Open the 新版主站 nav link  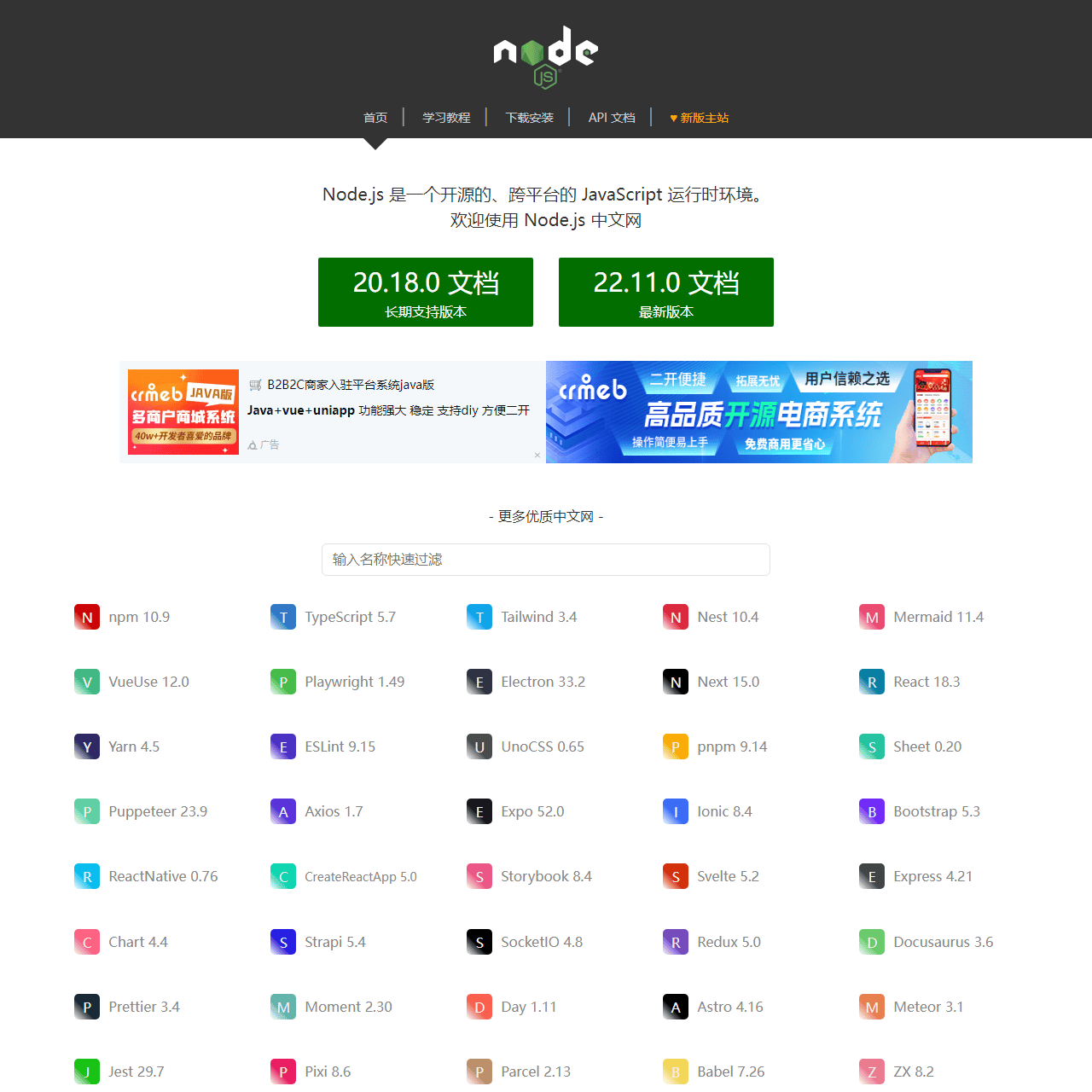point(700,118)
